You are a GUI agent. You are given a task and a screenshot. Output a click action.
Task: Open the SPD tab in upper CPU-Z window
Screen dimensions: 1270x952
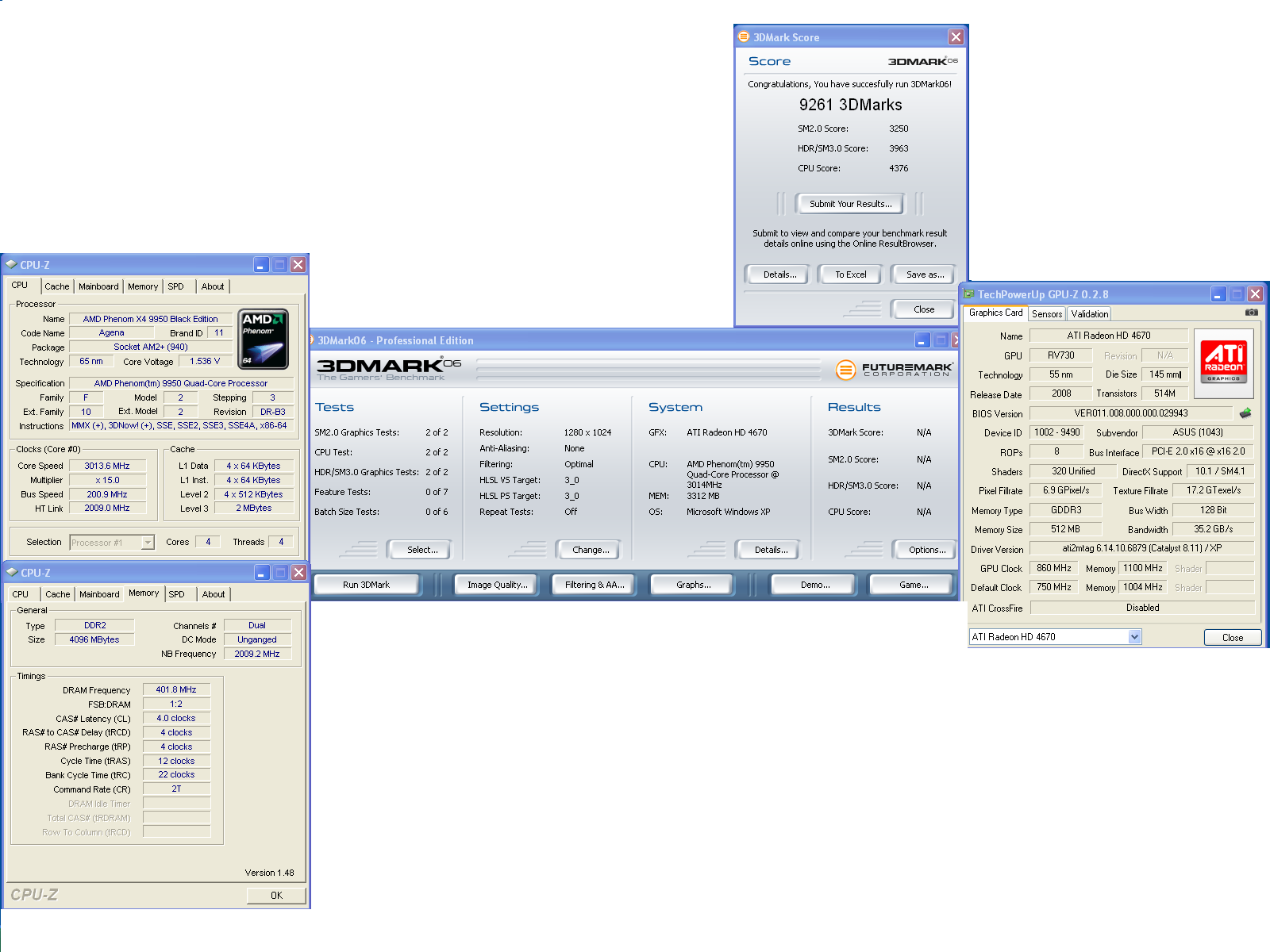(175, 286)
